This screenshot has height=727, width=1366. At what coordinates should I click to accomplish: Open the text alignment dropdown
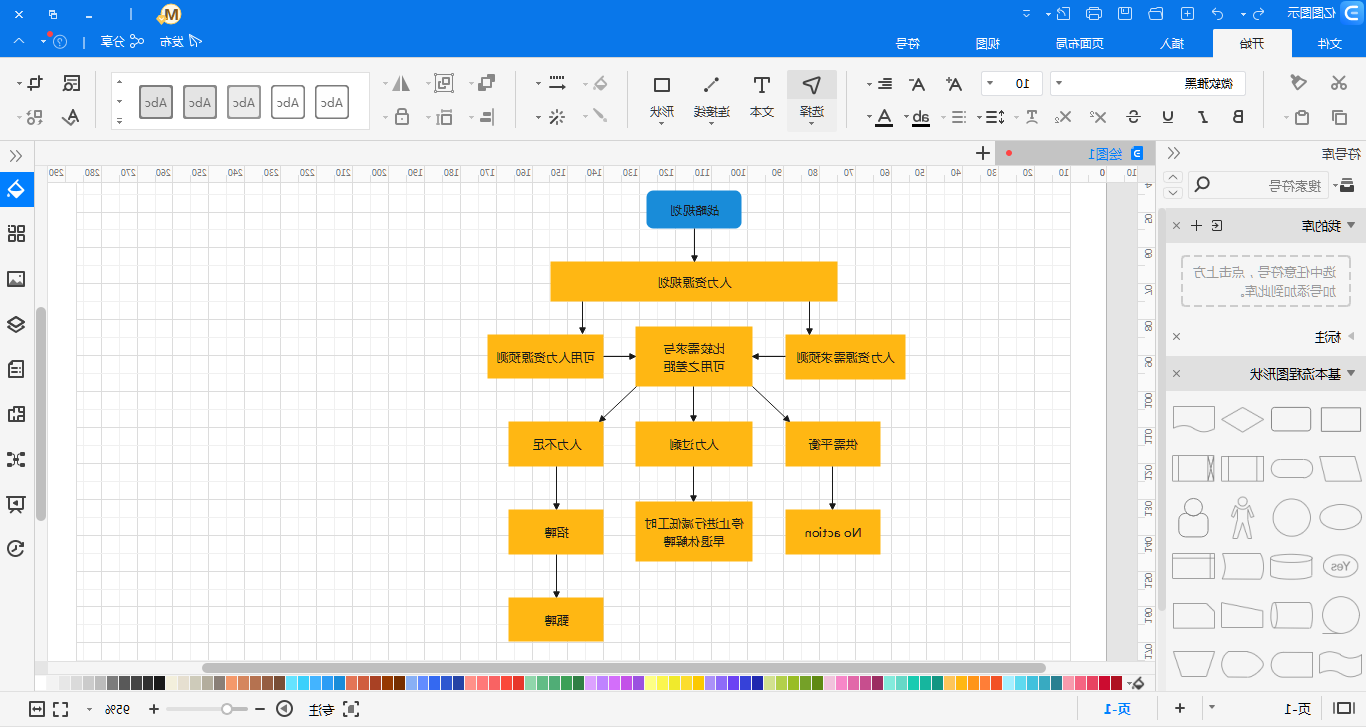[882, 84]
